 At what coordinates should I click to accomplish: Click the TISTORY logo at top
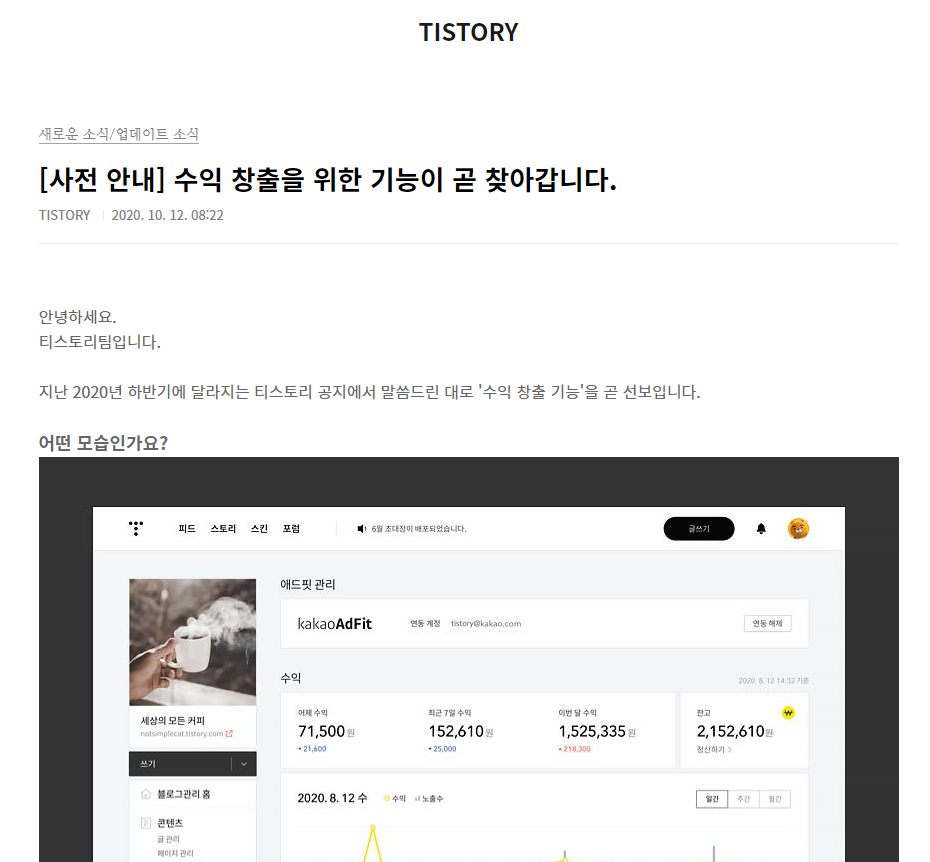[469, 32]
